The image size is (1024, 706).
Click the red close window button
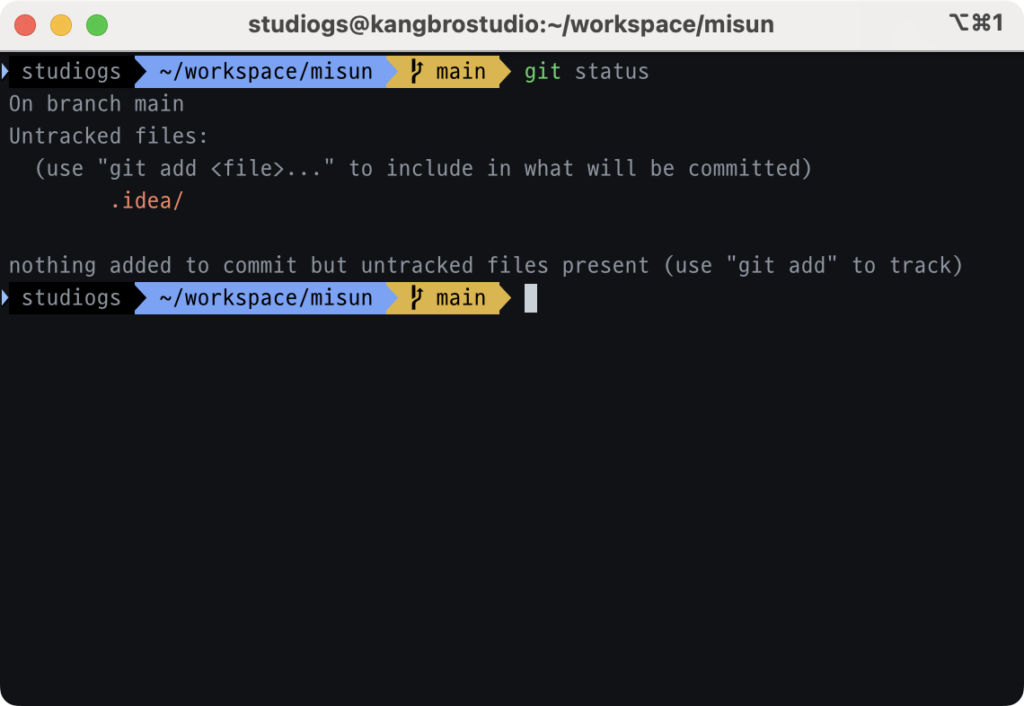pos(25,25)
